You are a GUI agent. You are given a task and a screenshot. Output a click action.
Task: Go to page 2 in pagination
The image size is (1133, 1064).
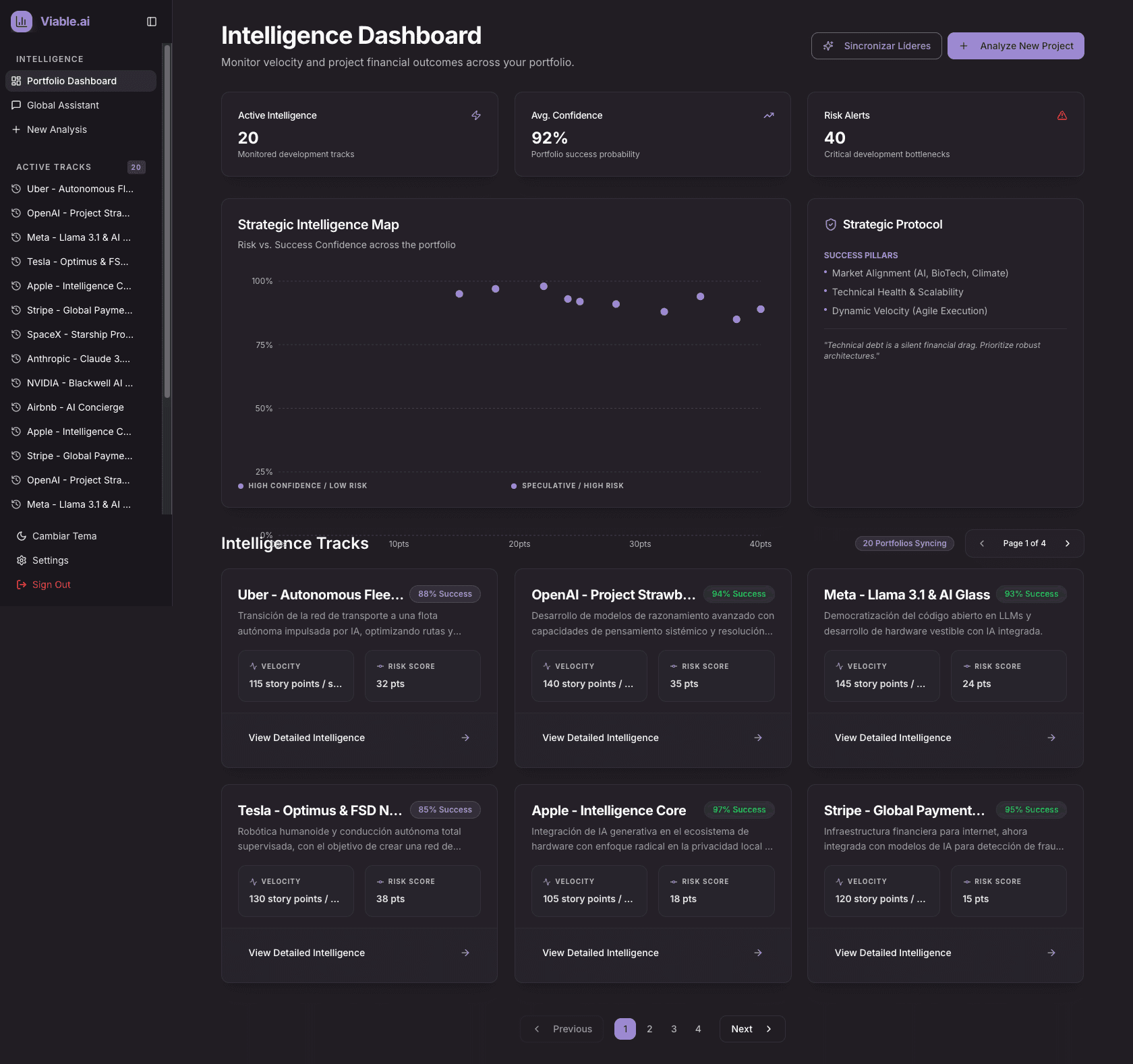[x=649, y=1029]
